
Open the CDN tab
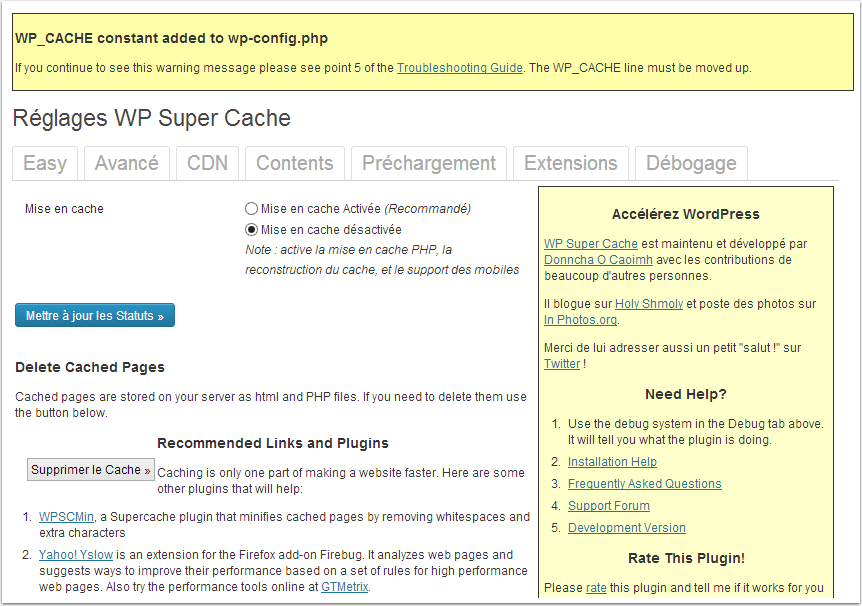pyautogui.click(x=207, y=163)
